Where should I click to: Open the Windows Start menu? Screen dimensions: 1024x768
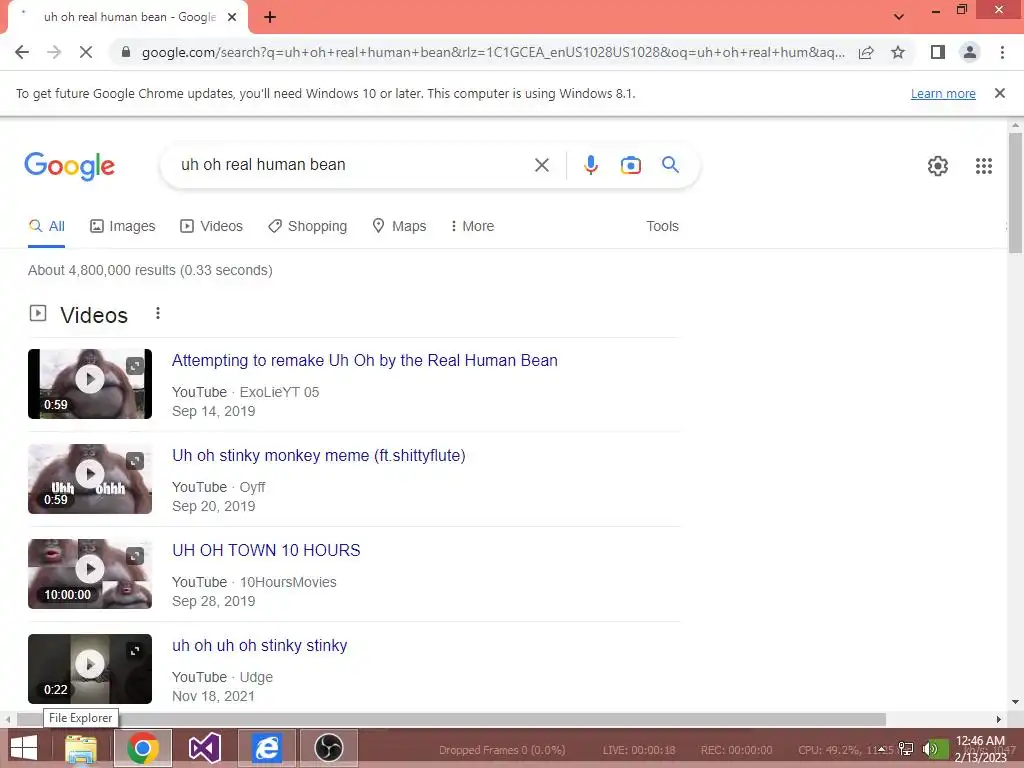(24, 748)
